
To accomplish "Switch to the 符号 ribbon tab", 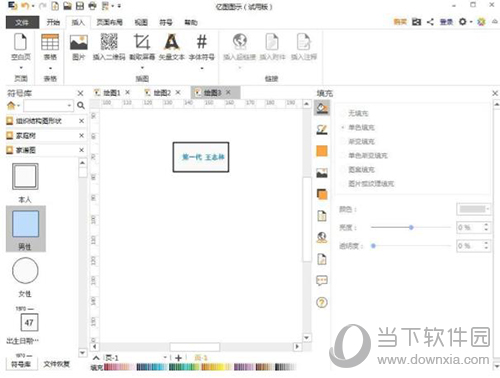I will (166, 22).
